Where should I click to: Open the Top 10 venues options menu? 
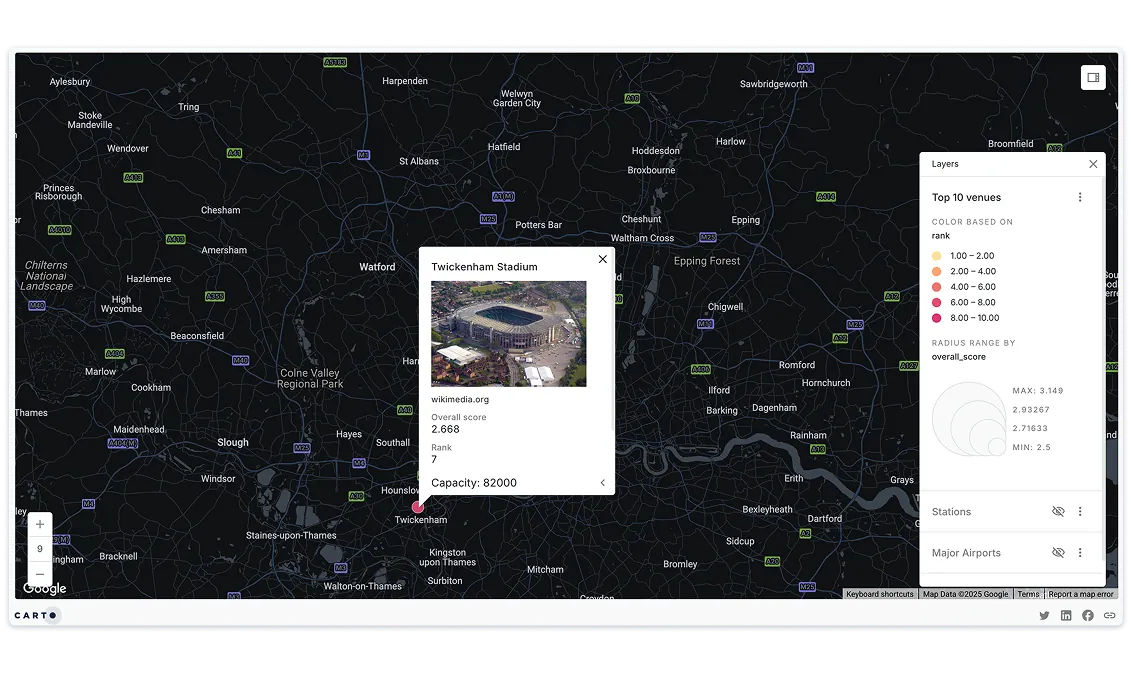[x=1080, y=197]
